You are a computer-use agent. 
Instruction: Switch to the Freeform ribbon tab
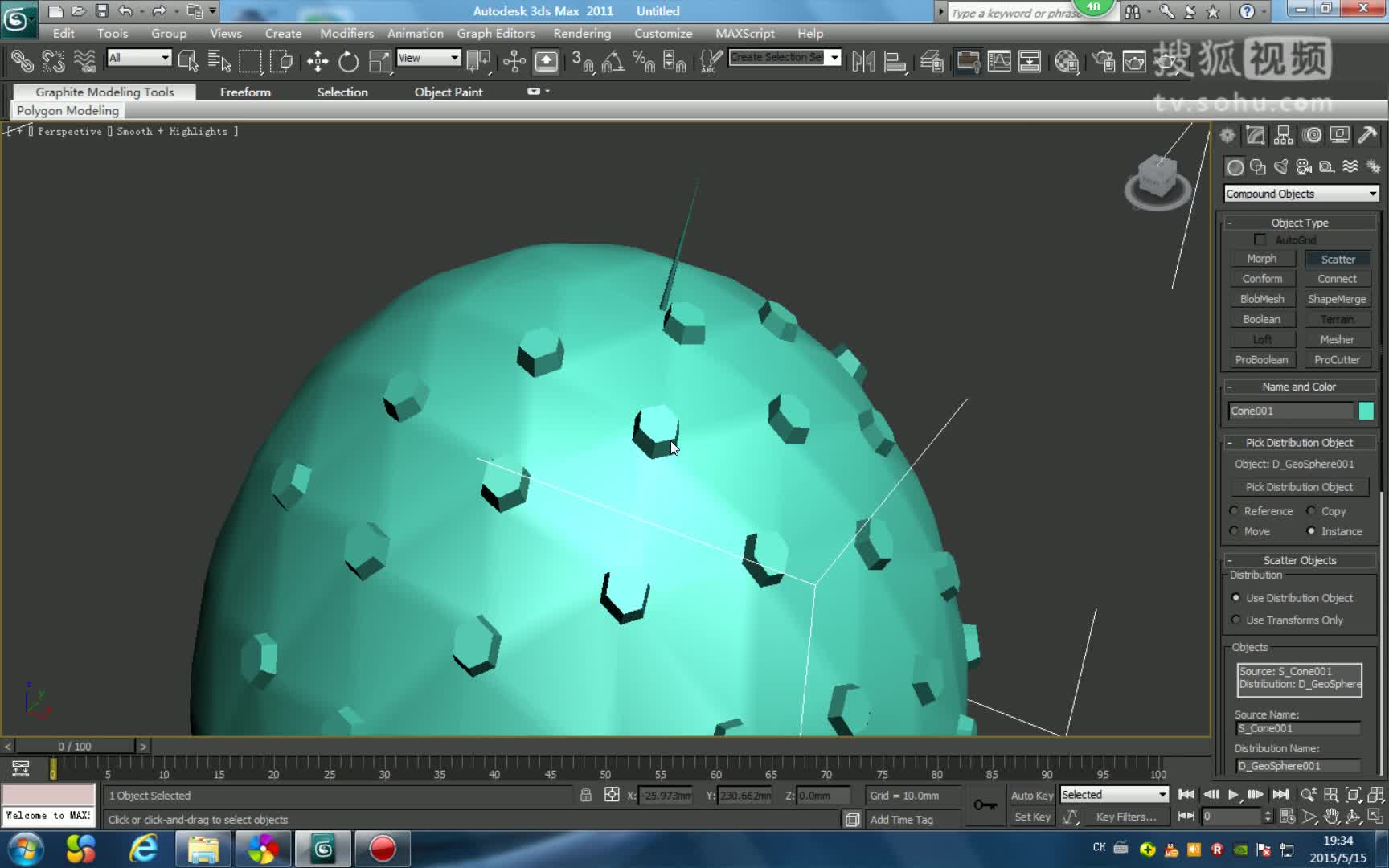(x=245, y=92)
